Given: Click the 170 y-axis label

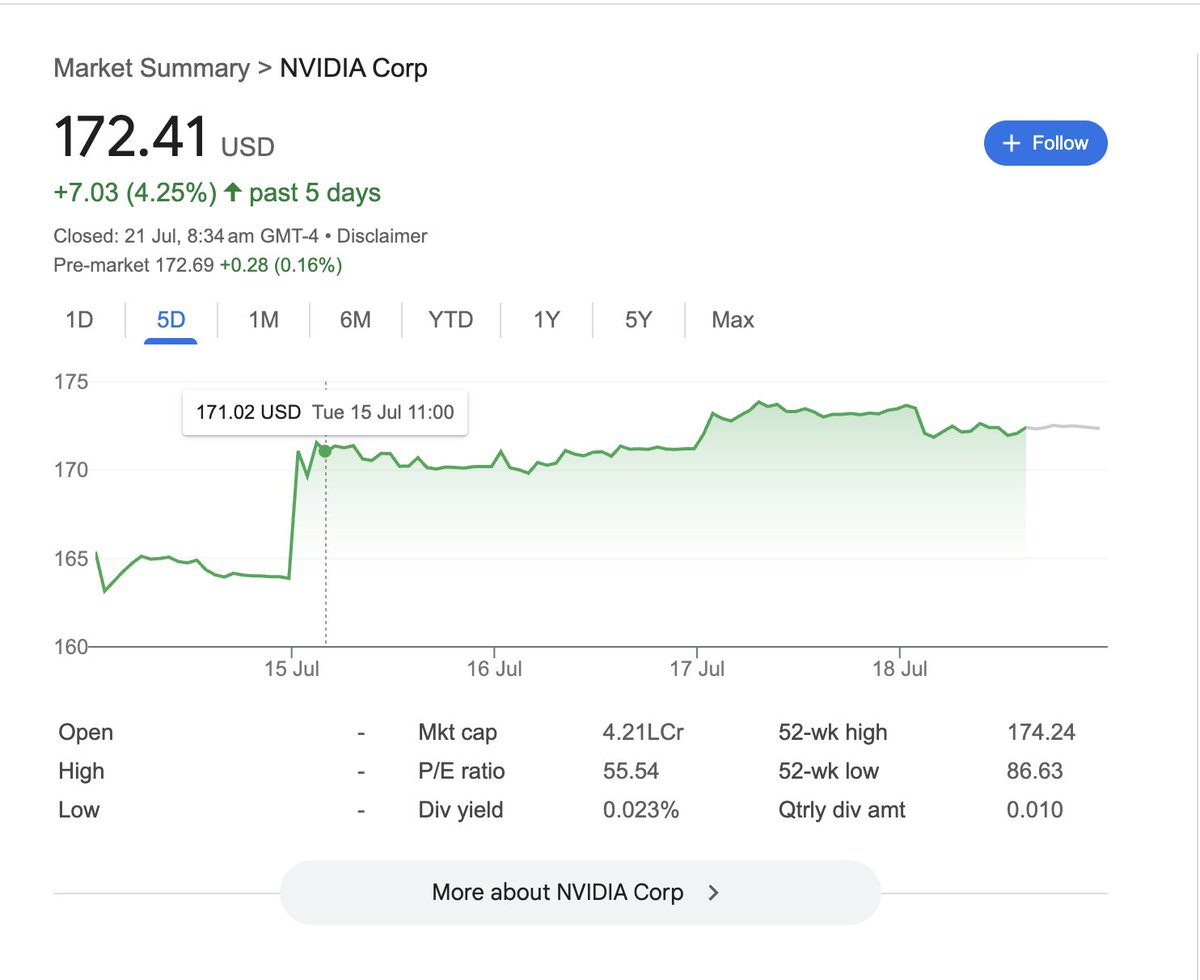Looking at the screenshot, I should [71, 470].
